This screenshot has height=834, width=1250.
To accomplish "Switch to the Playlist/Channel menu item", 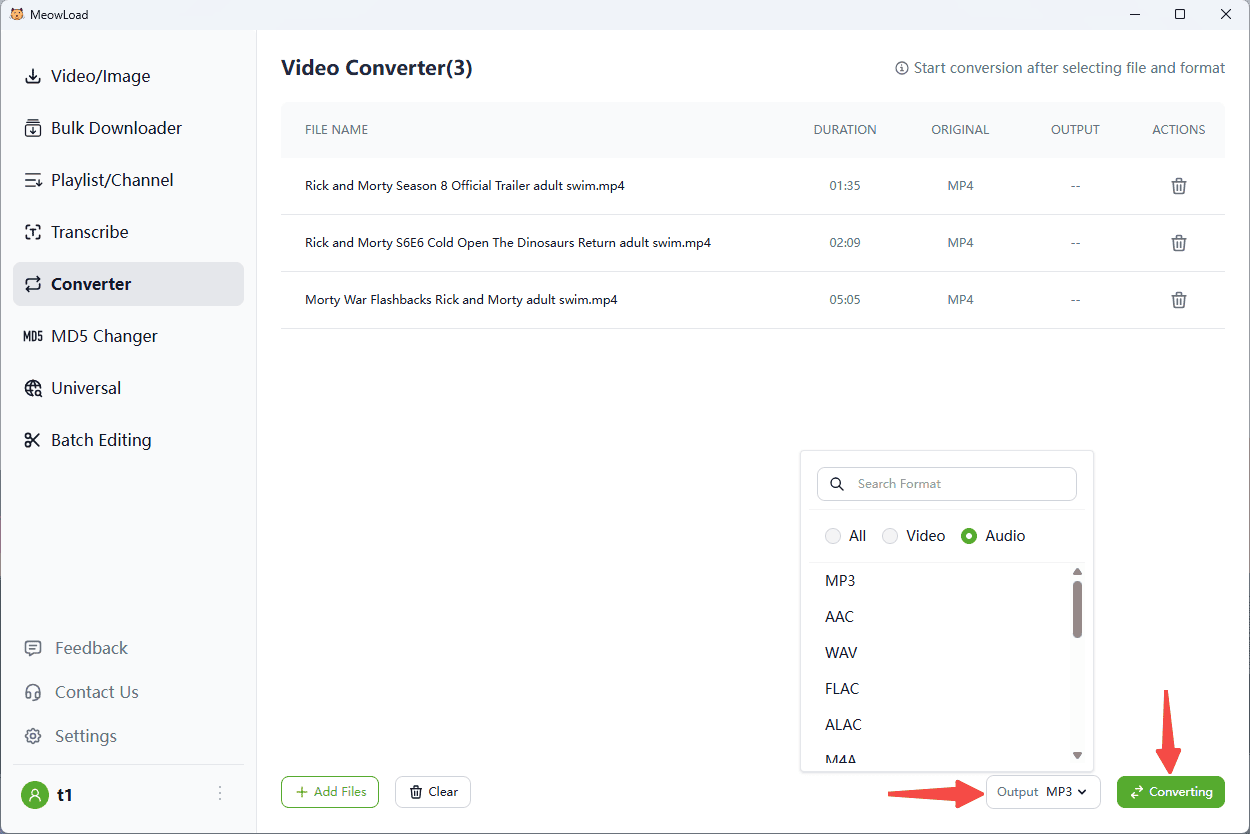I will click(x=112, y=180).
